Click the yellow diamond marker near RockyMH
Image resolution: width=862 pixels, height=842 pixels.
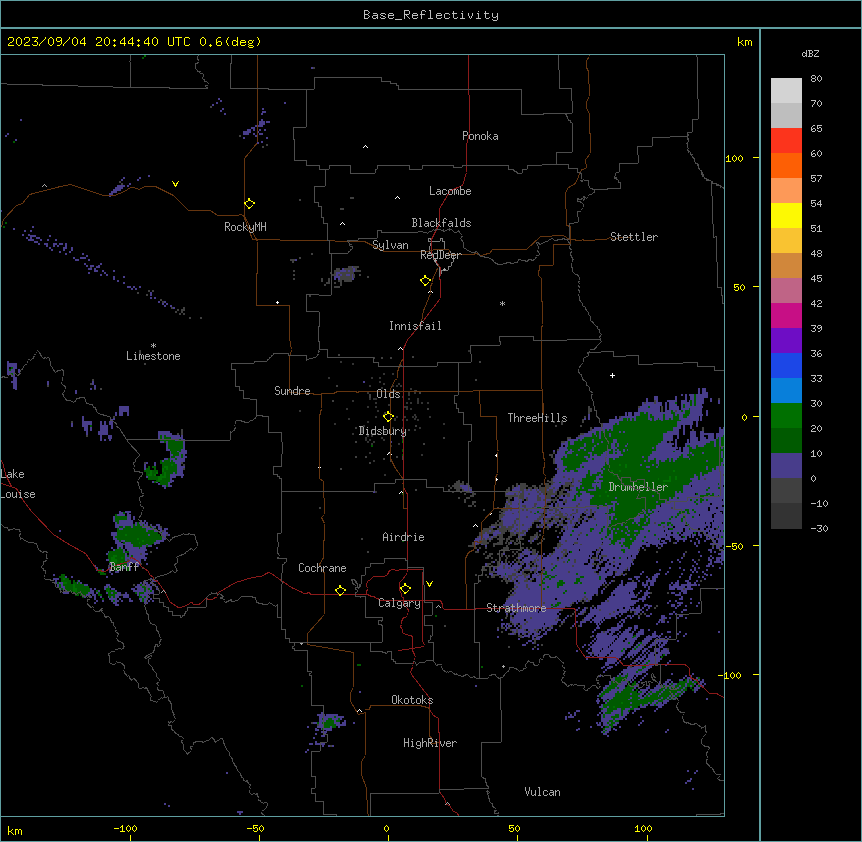click(x=250, y=204)
